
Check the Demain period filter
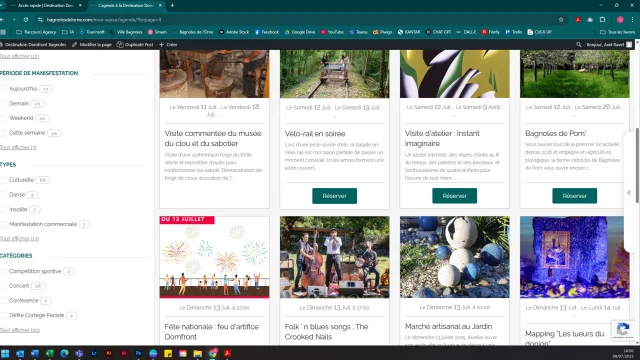(x=3, y=103)
